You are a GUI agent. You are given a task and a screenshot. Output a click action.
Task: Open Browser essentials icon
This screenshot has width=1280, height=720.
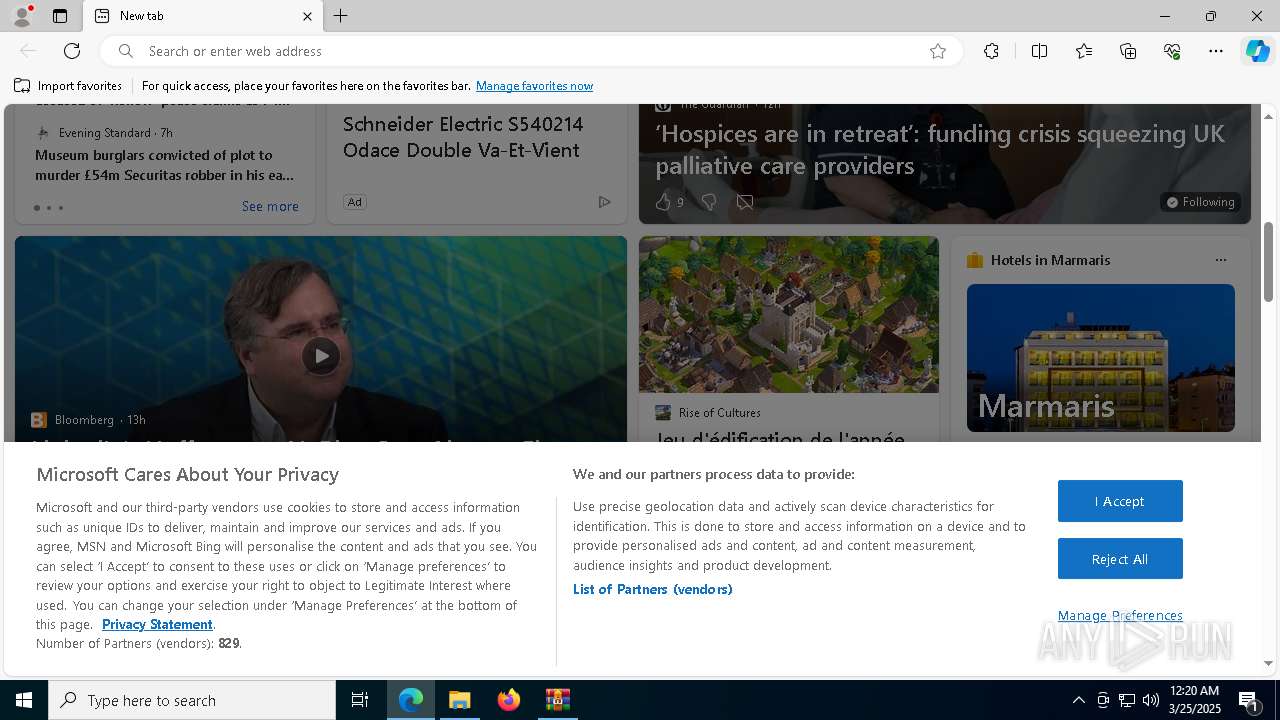(1172, 51)
